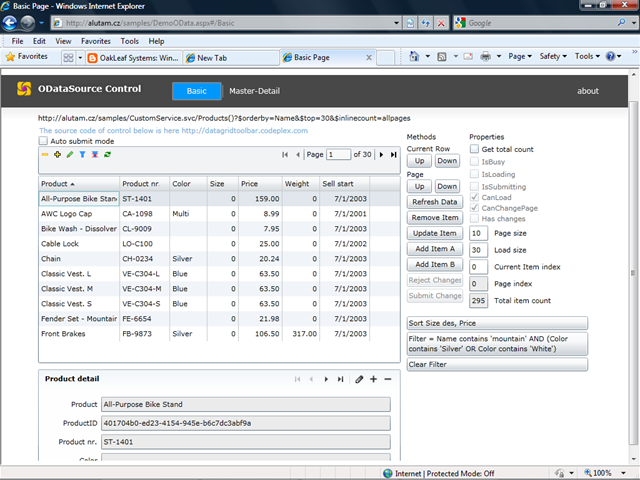Click next page arrow in grid pager
The width and height of the screenshot is (640, 480).
click(380, 154)
